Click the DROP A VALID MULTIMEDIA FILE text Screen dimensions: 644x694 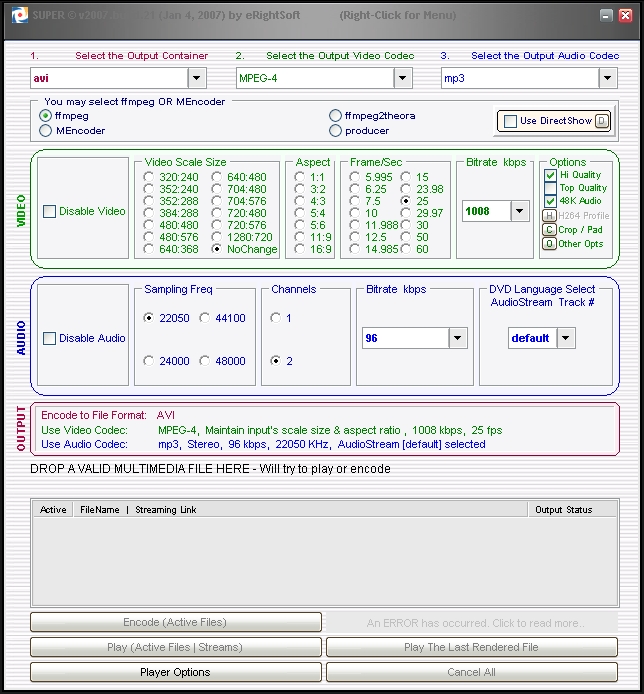(x=210, y=469)
